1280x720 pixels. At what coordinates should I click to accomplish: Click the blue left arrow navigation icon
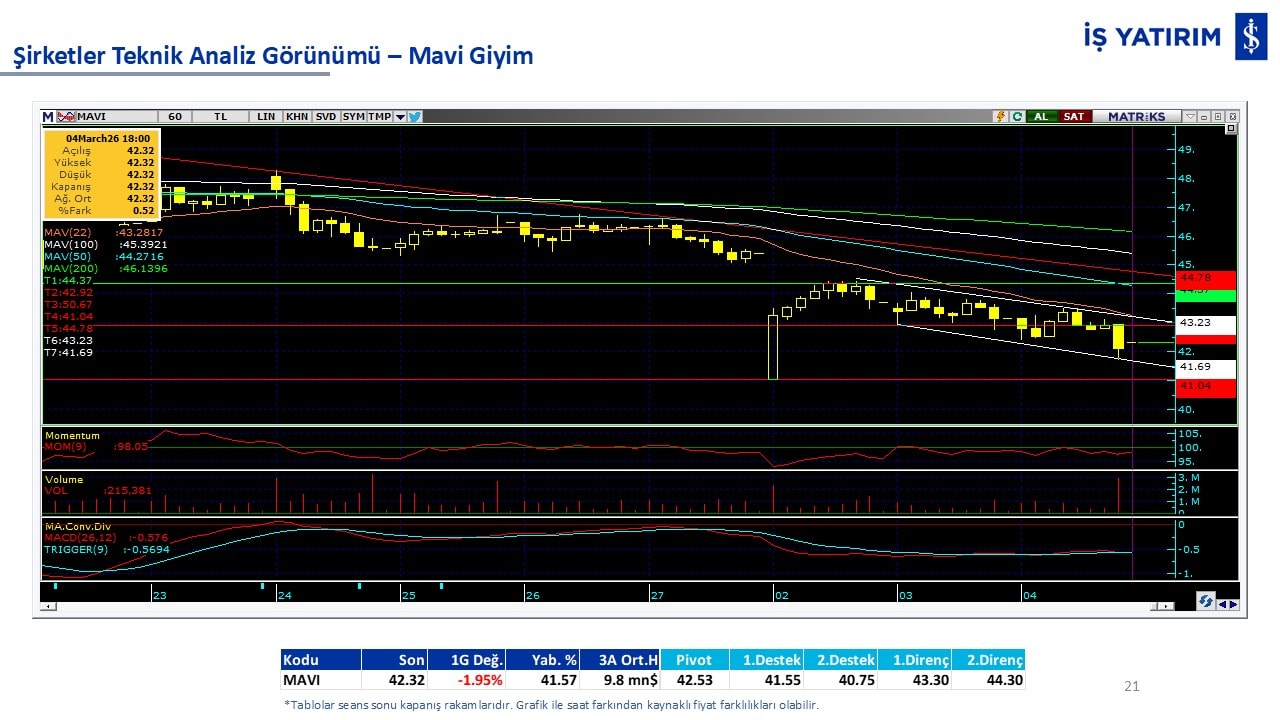[x=1222, y=603]
